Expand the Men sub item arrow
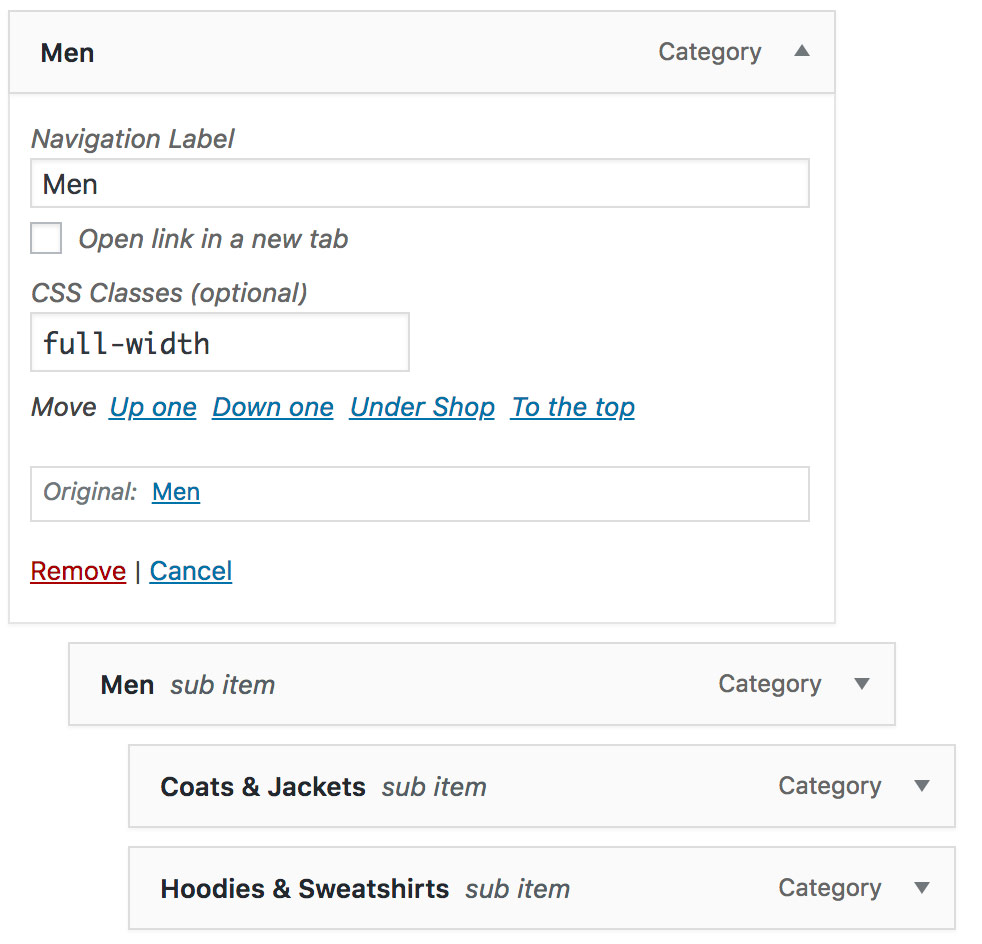The image size is (982, 944). pyautogui.click(x=862, y=683)
